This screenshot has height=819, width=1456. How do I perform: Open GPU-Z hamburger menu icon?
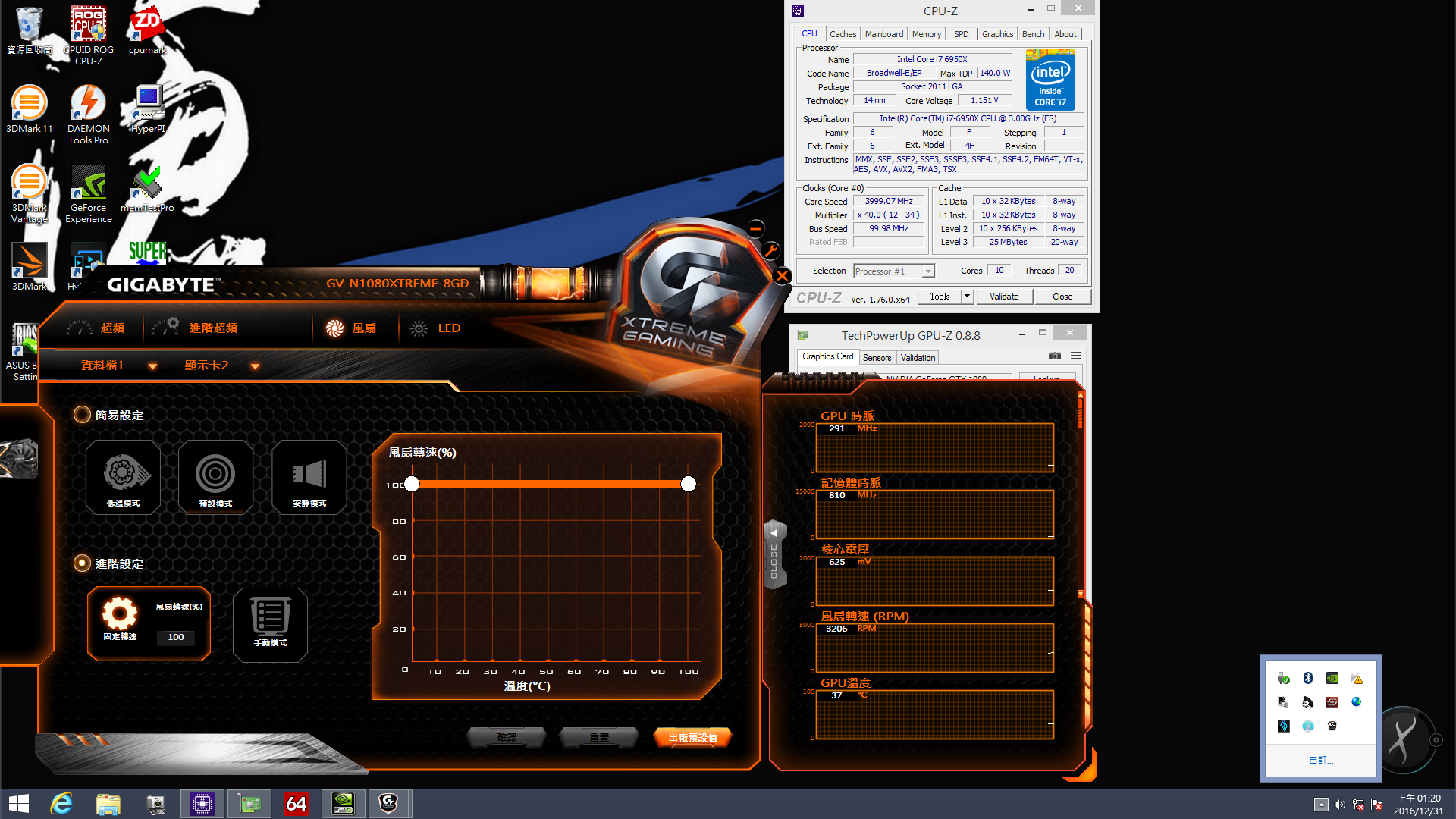1075,356
